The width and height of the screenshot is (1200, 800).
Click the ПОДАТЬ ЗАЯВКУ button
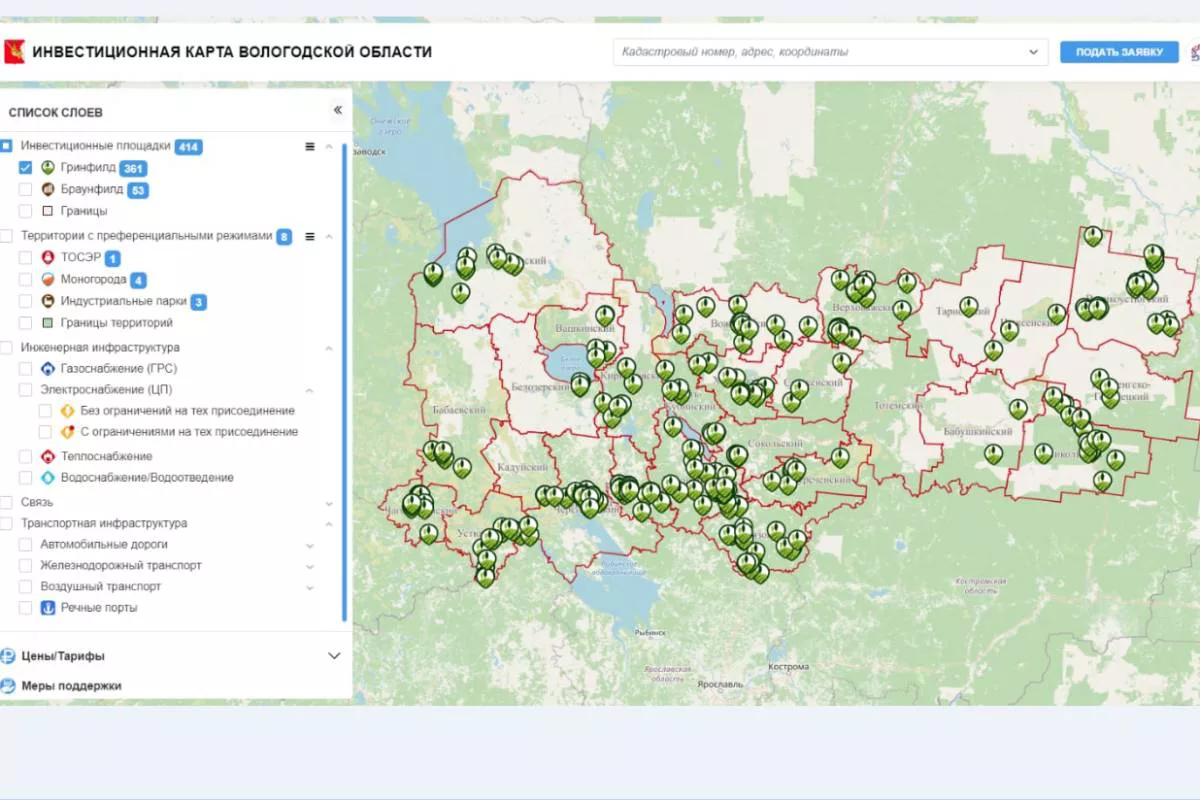point(1118,51)
